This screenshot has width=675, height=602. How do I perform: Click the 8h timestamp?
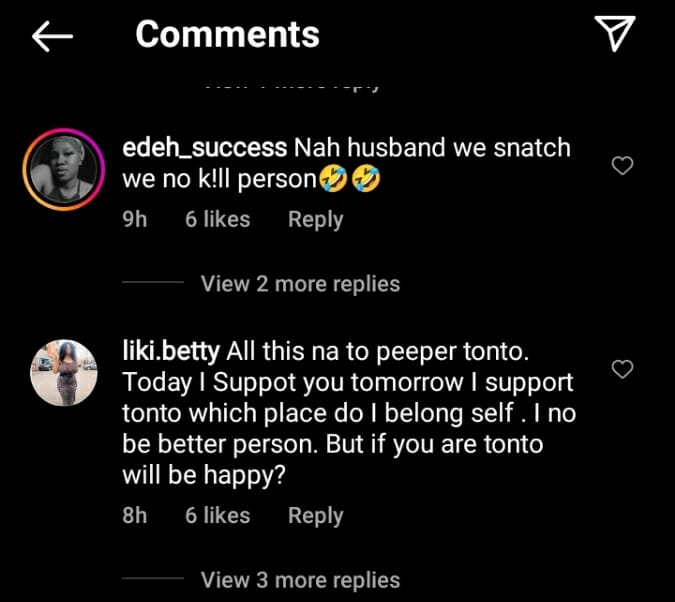(134, 516)
